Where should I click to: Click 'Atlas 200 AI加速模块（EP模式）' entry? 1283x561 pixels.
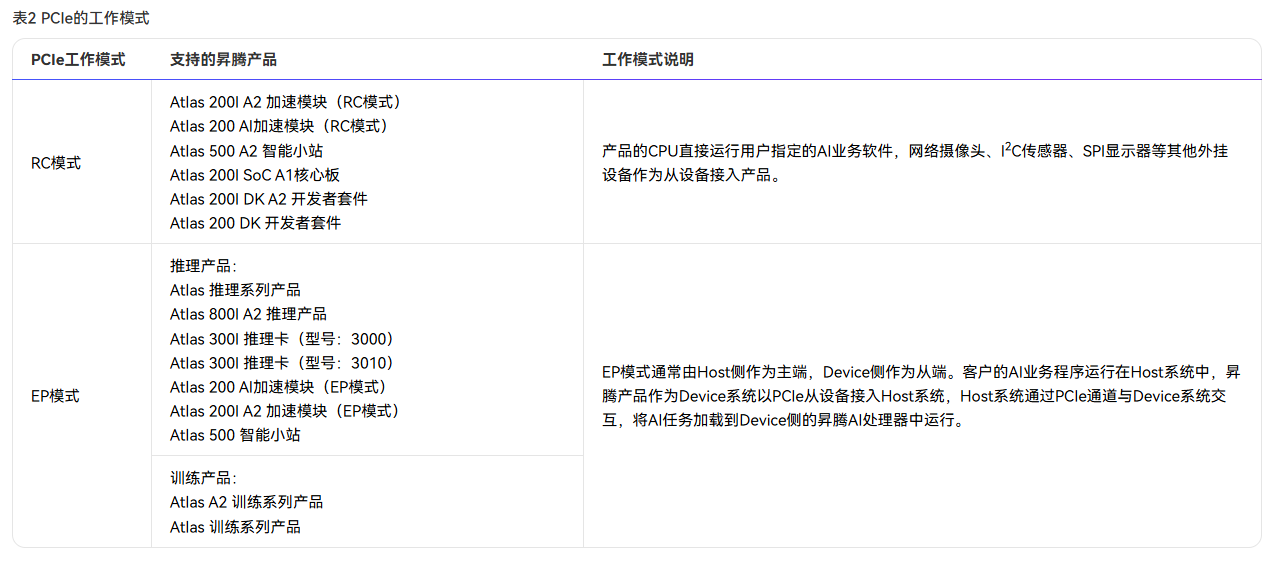(279, 387)
